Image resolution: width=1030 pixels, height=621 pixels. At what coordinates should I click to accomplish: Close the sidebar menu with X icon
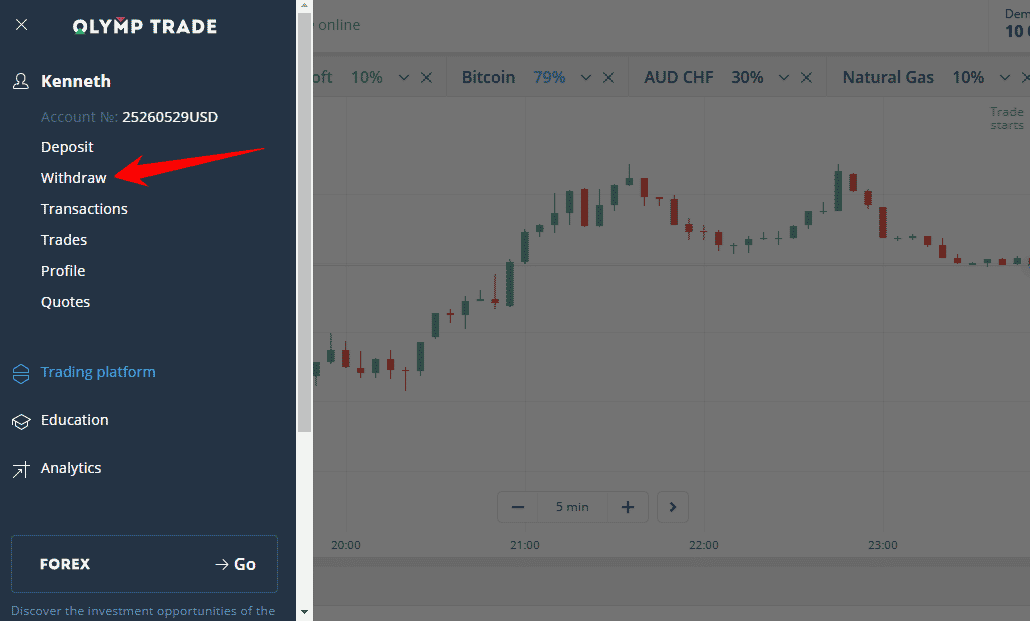pyautogui.click(x=22, y=25)
